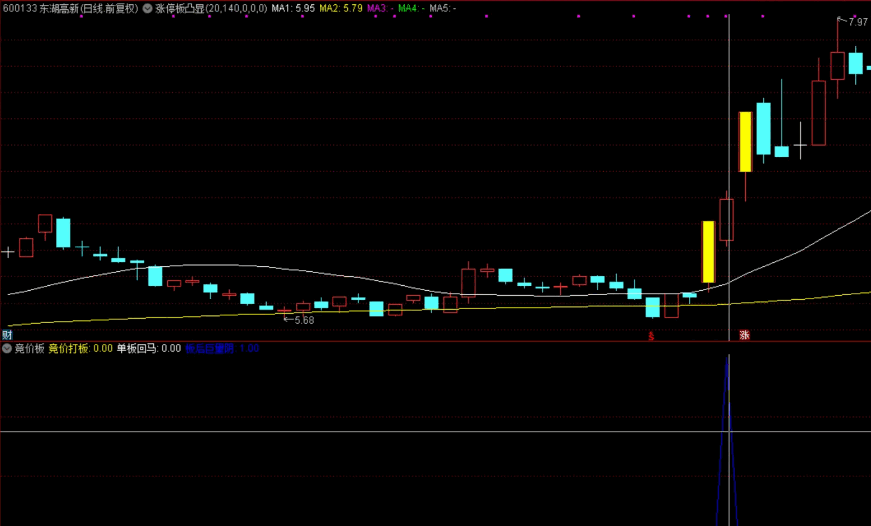Select the 涨停板凸显(20,140,0,0,0) indicator name

click(x=211, y=8)
